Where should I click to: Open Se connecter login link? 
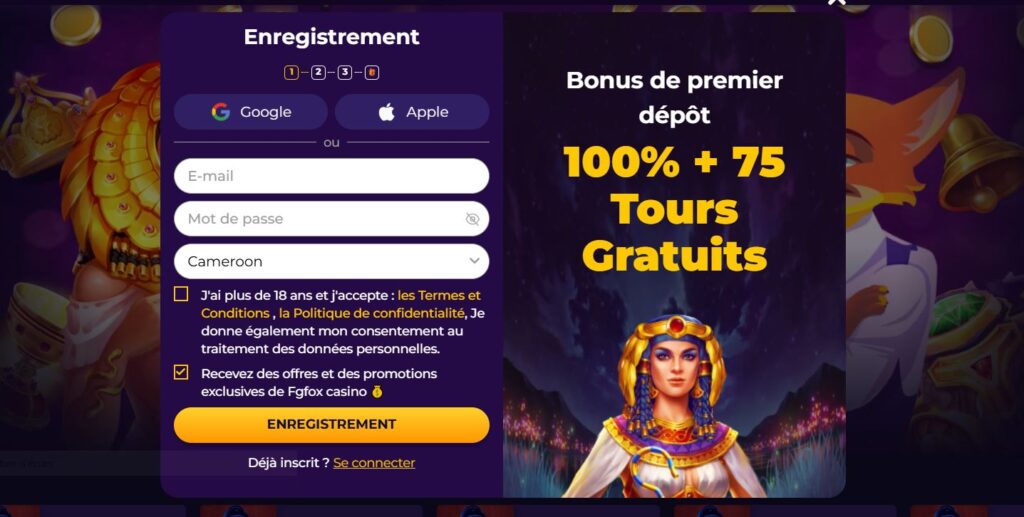coord(374,463)
